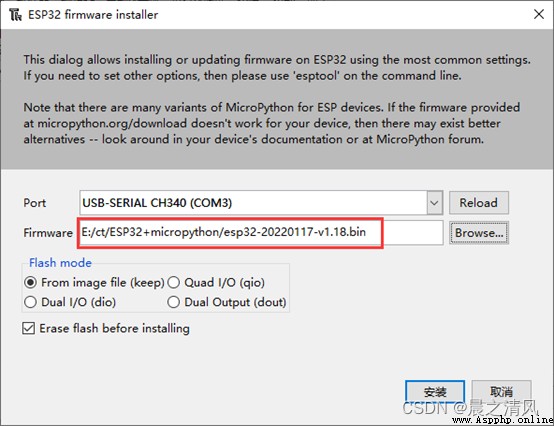Screen dimensions: 554x426
Task: Click into the Firmware file path field
Action: (260, 232)
